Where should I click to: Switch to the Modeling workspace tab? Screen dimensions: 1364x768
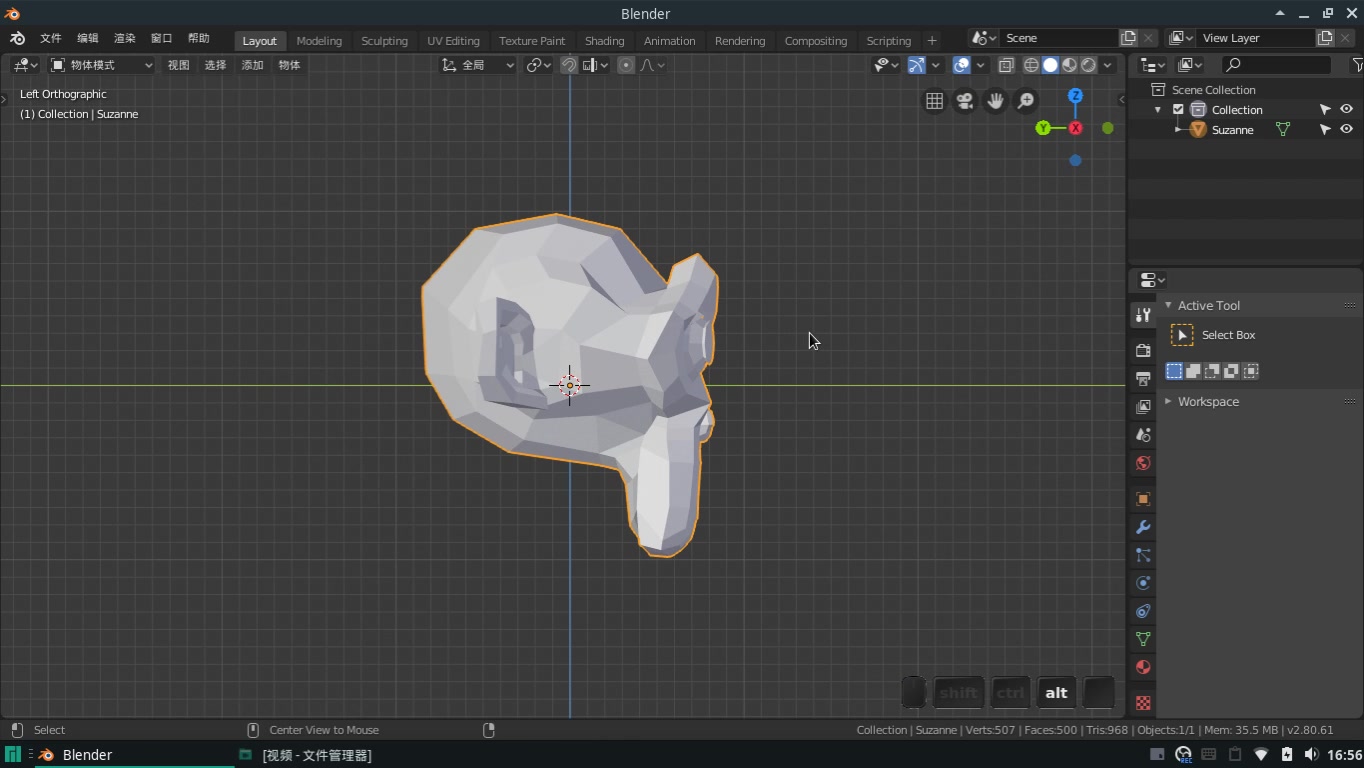319,41
